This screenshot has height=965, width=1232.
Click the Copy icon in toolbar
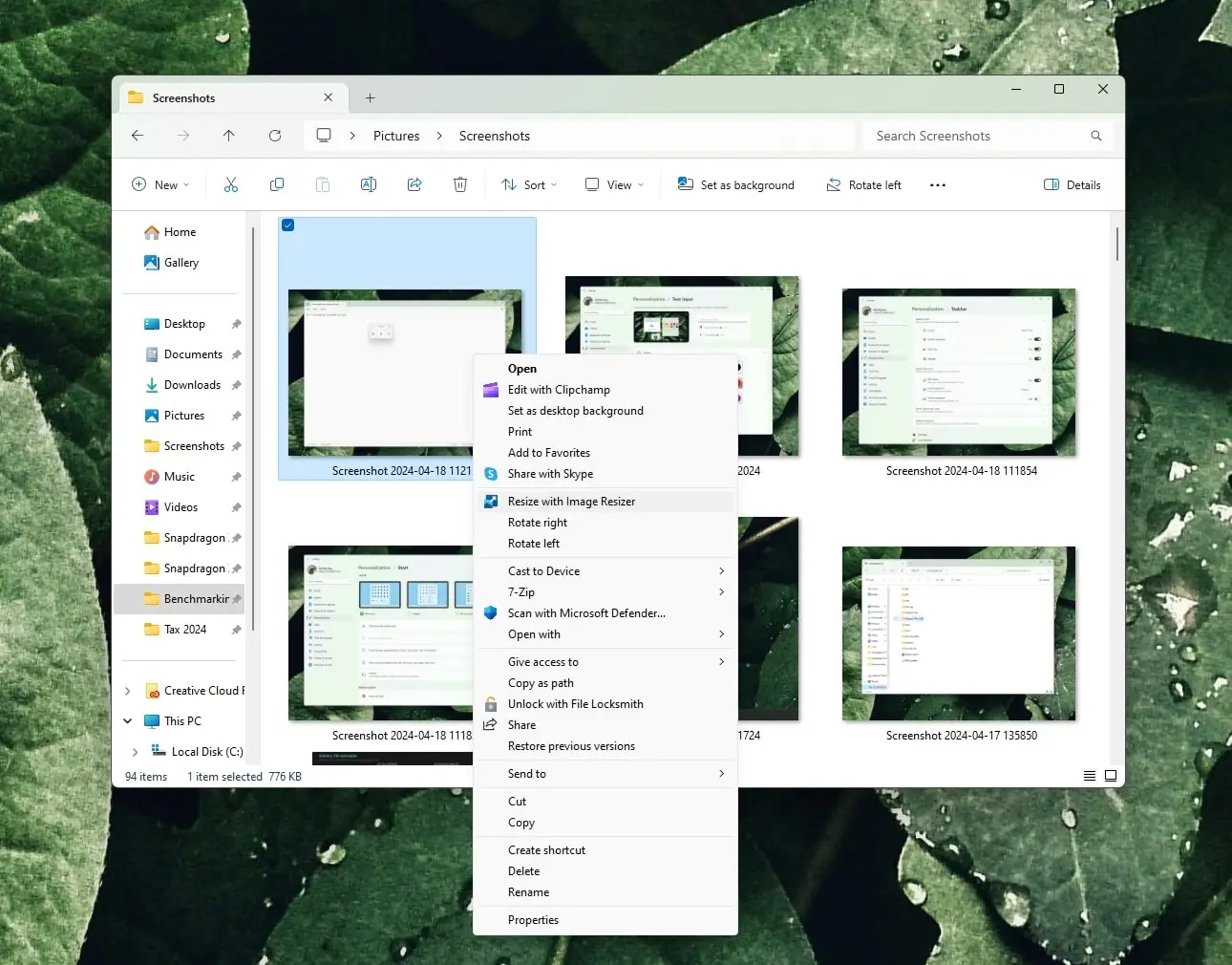277,184
